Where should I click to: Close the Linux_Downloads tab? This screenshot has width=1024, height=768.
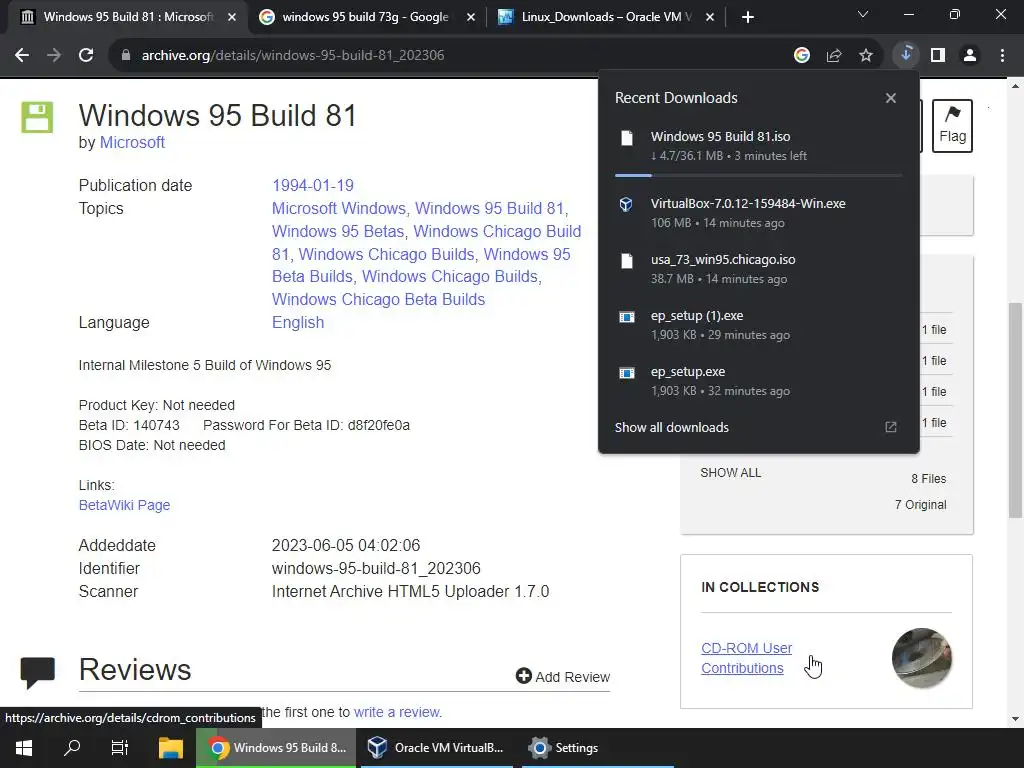tap(709, 17)
